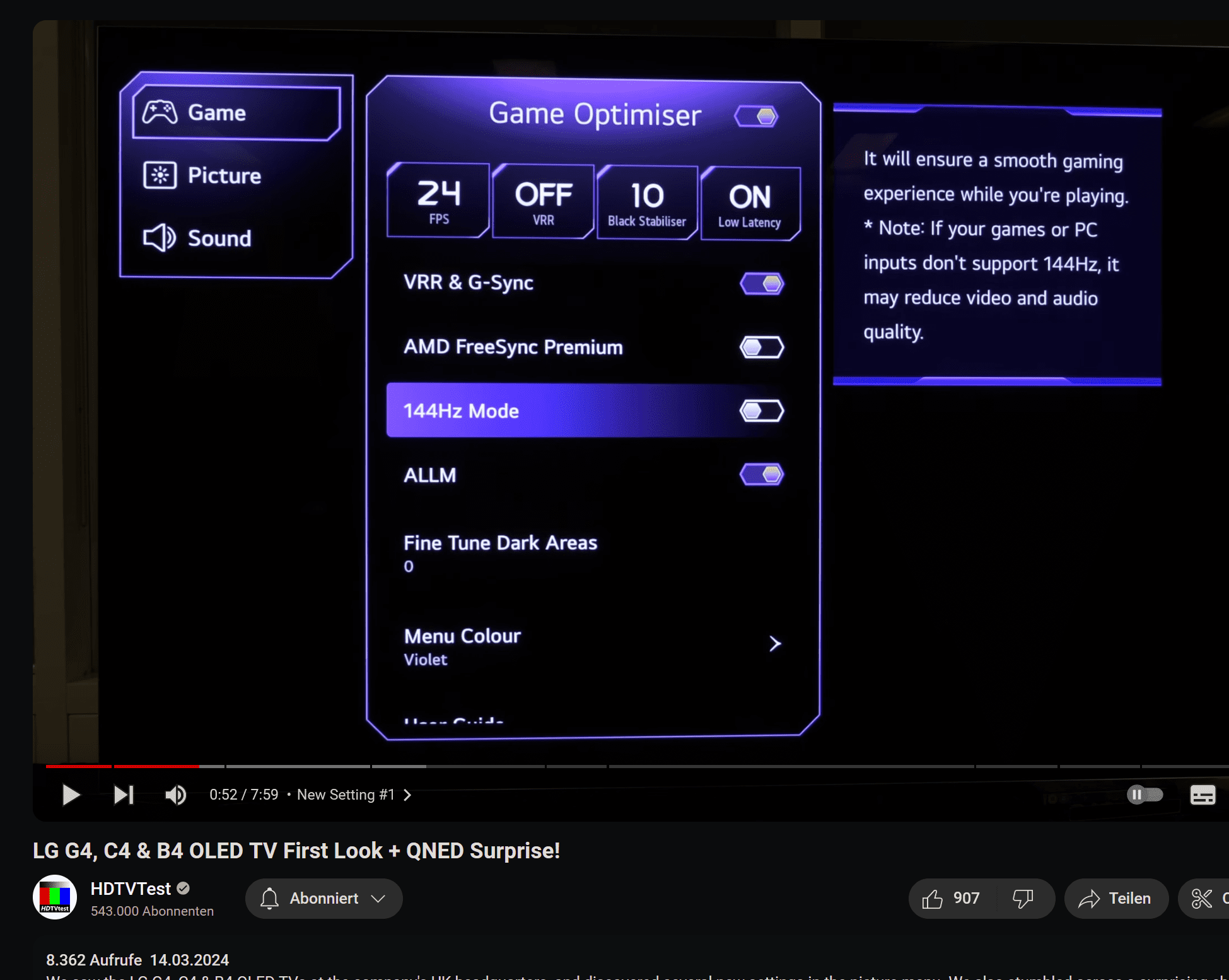Toggle AMD FreeSync Premium switch
This screenshot has height=980, width=1229.
[762, 347]
